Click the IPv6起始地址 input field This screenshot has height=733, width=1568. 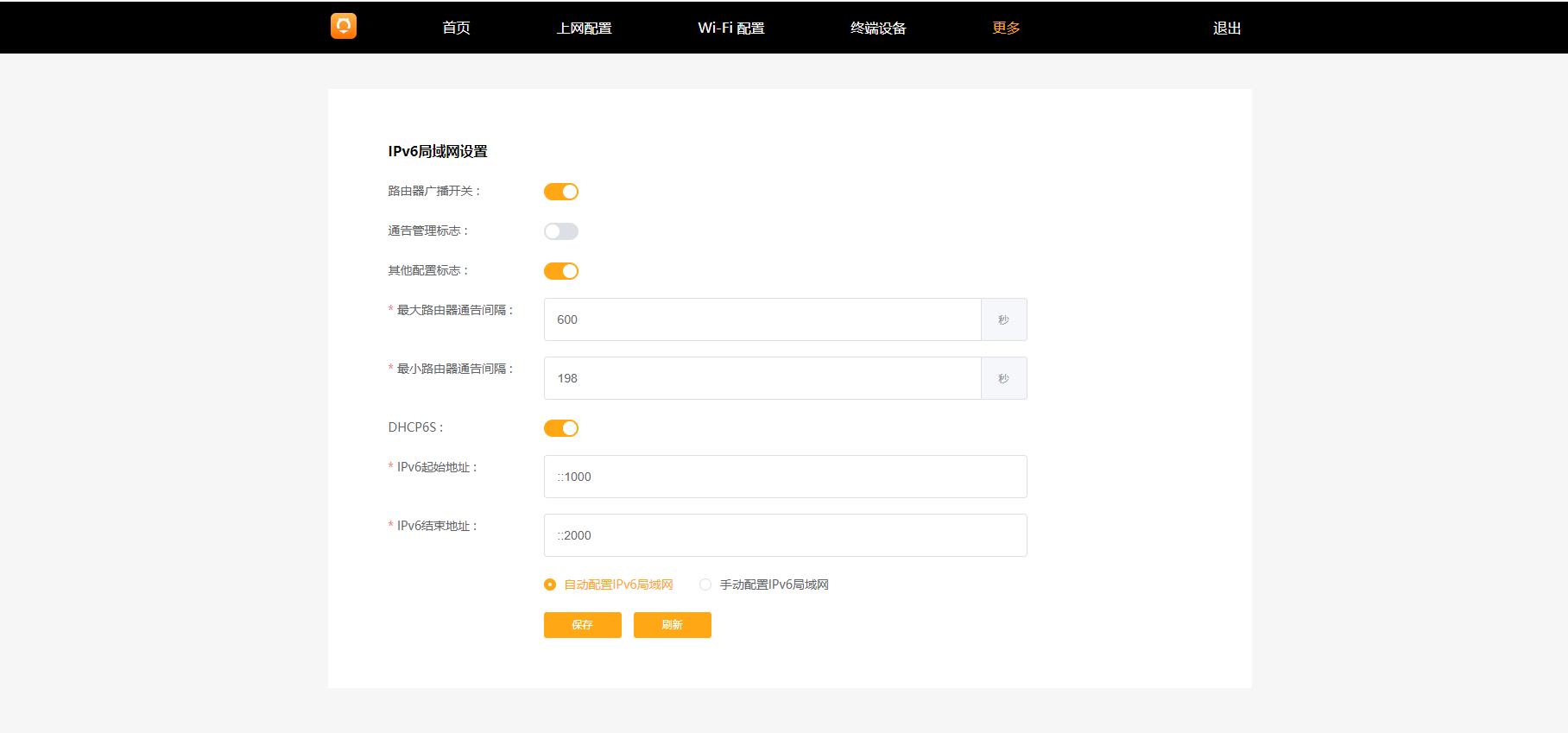786,477
